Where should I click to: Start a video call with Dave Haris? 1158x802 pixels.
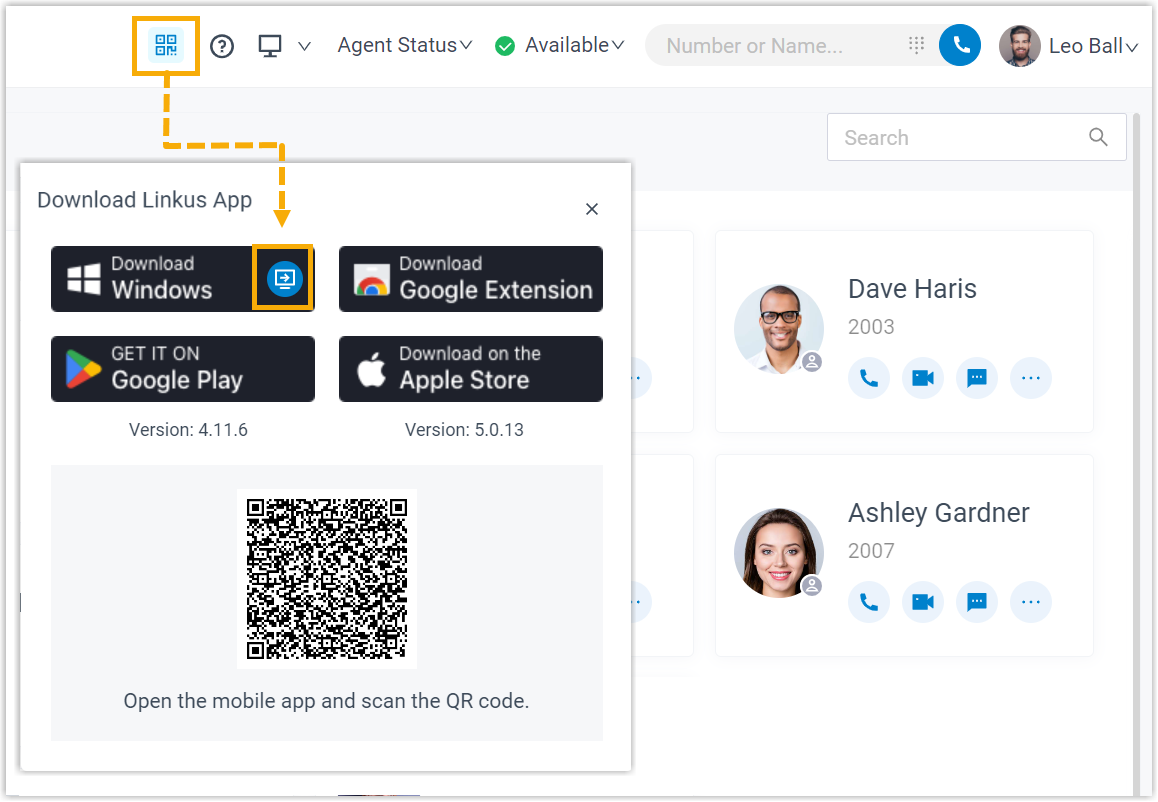923,379
